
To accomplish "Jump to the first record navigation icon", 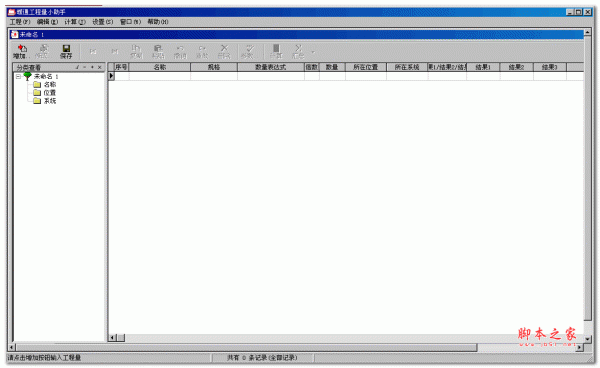I will [x=93, y=52].
